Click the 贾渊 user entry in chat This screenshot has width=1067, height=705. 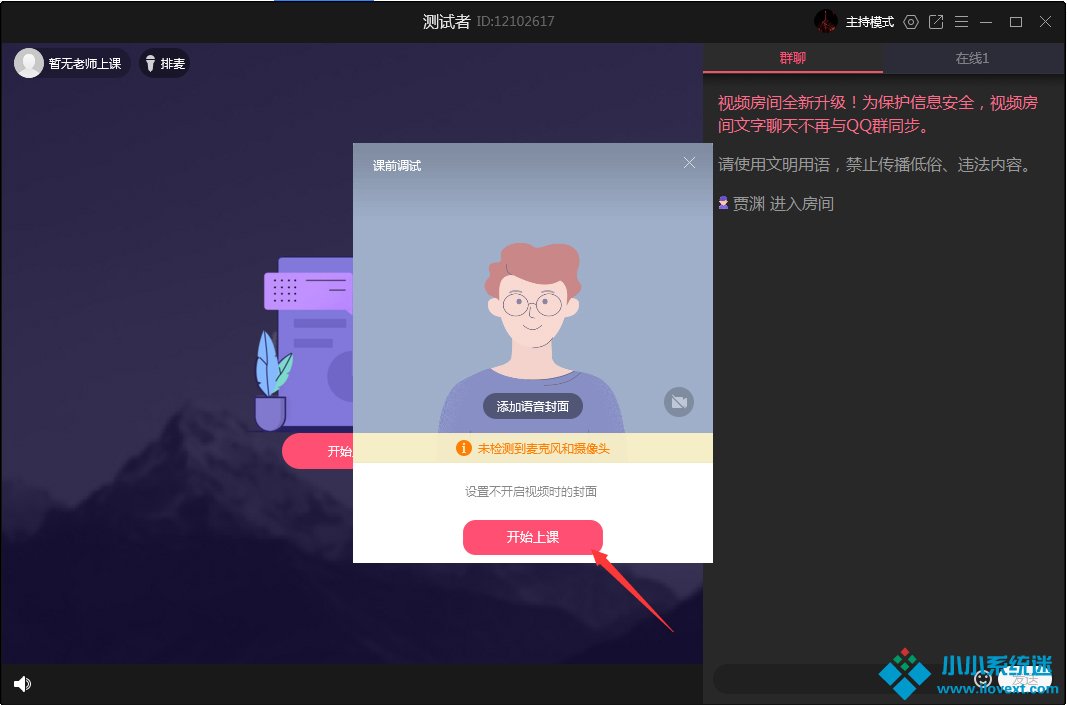pos(748,204)
